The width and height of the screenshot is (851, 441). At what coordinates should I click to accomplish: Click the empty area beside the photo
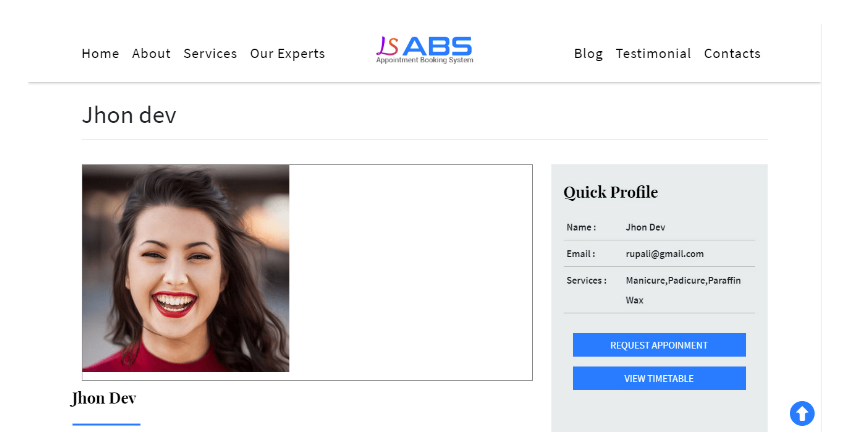coord(410,272)
